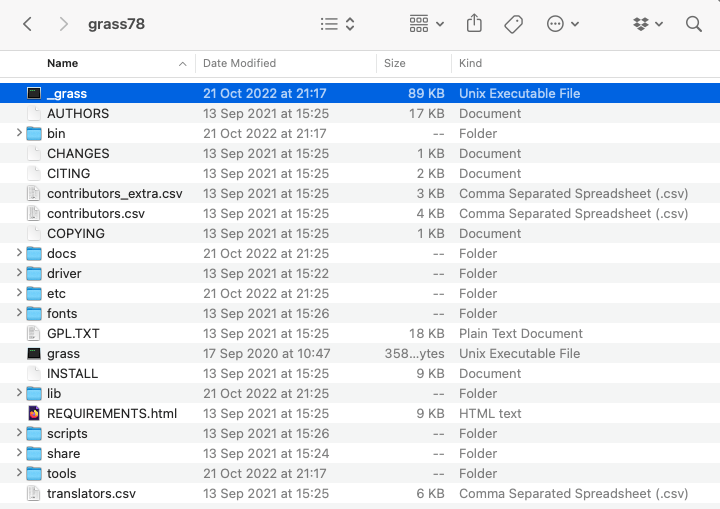The height and width of the screenshot is (509, 720).
Task: Click the etc folder icon
Action: tap(34, 294)
